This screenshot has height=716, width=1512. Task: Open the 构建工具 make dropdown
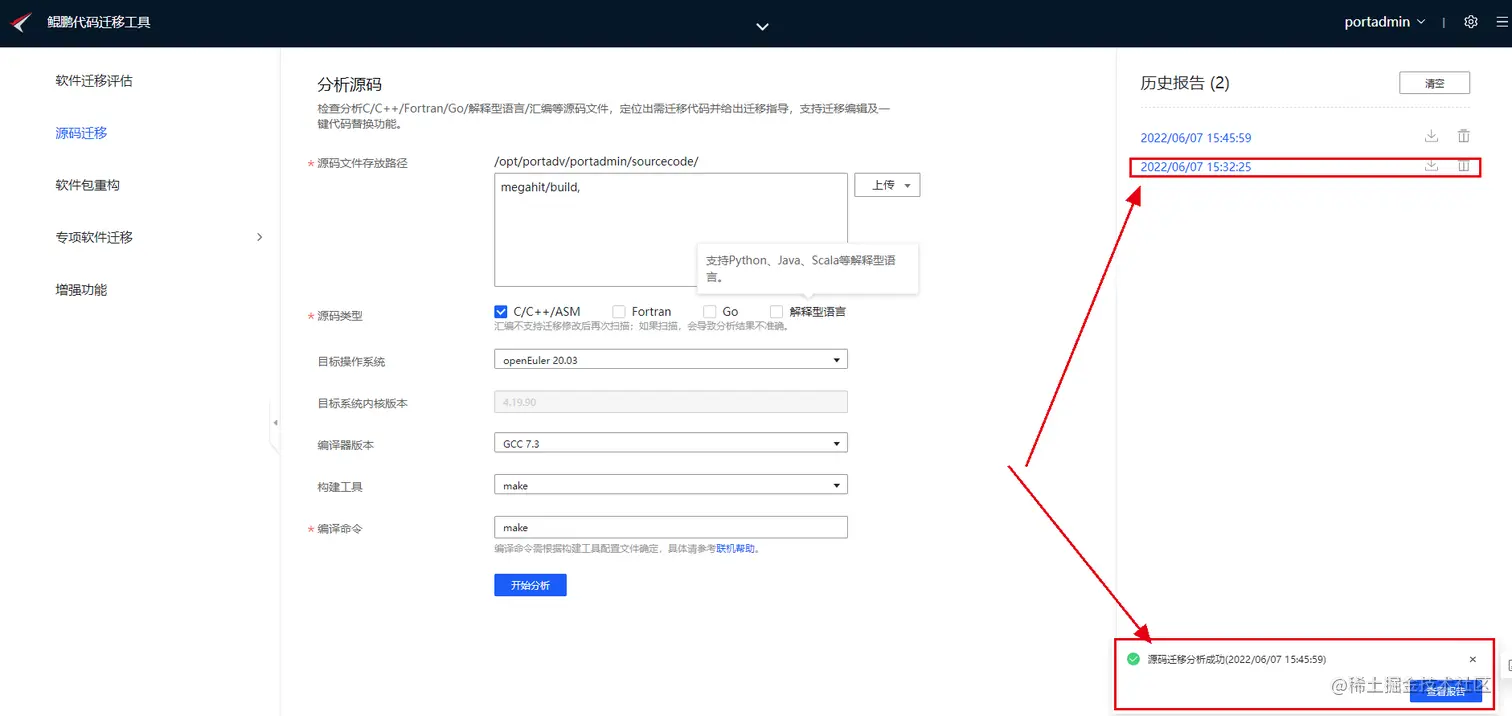[671, 485]
